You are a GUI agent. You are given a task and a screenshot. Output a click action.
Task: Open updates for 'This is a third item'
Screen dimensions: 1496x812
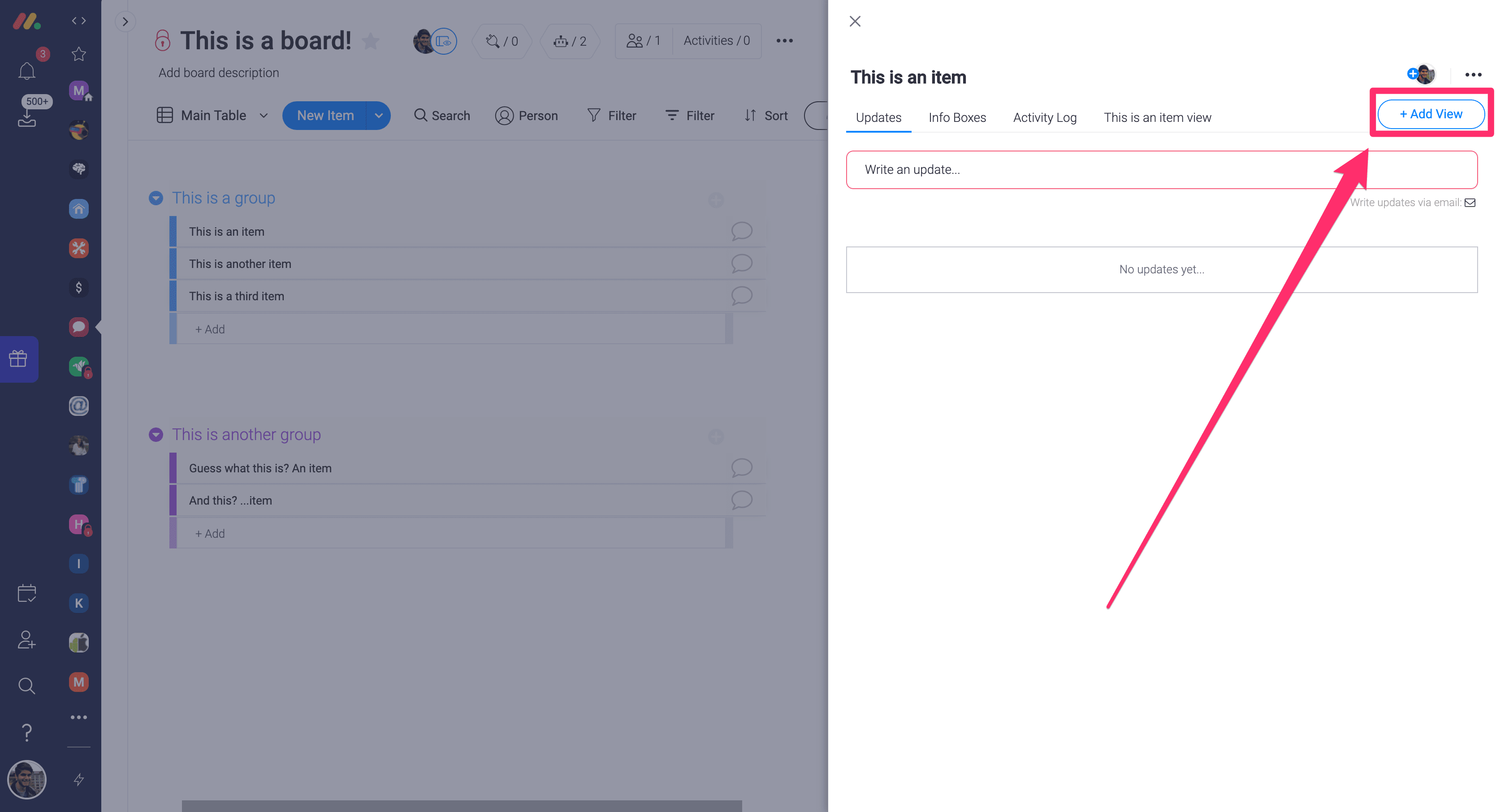coord(742,296)
